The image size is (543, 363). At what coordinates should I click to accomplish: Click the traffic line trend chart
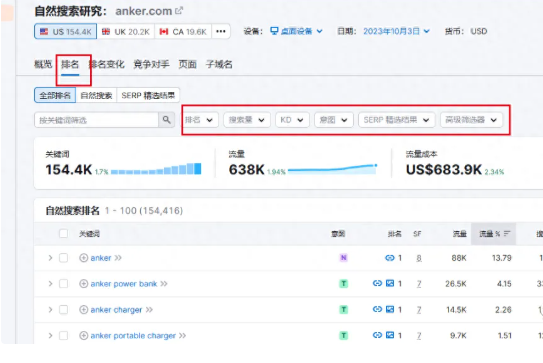click(332, 169)
